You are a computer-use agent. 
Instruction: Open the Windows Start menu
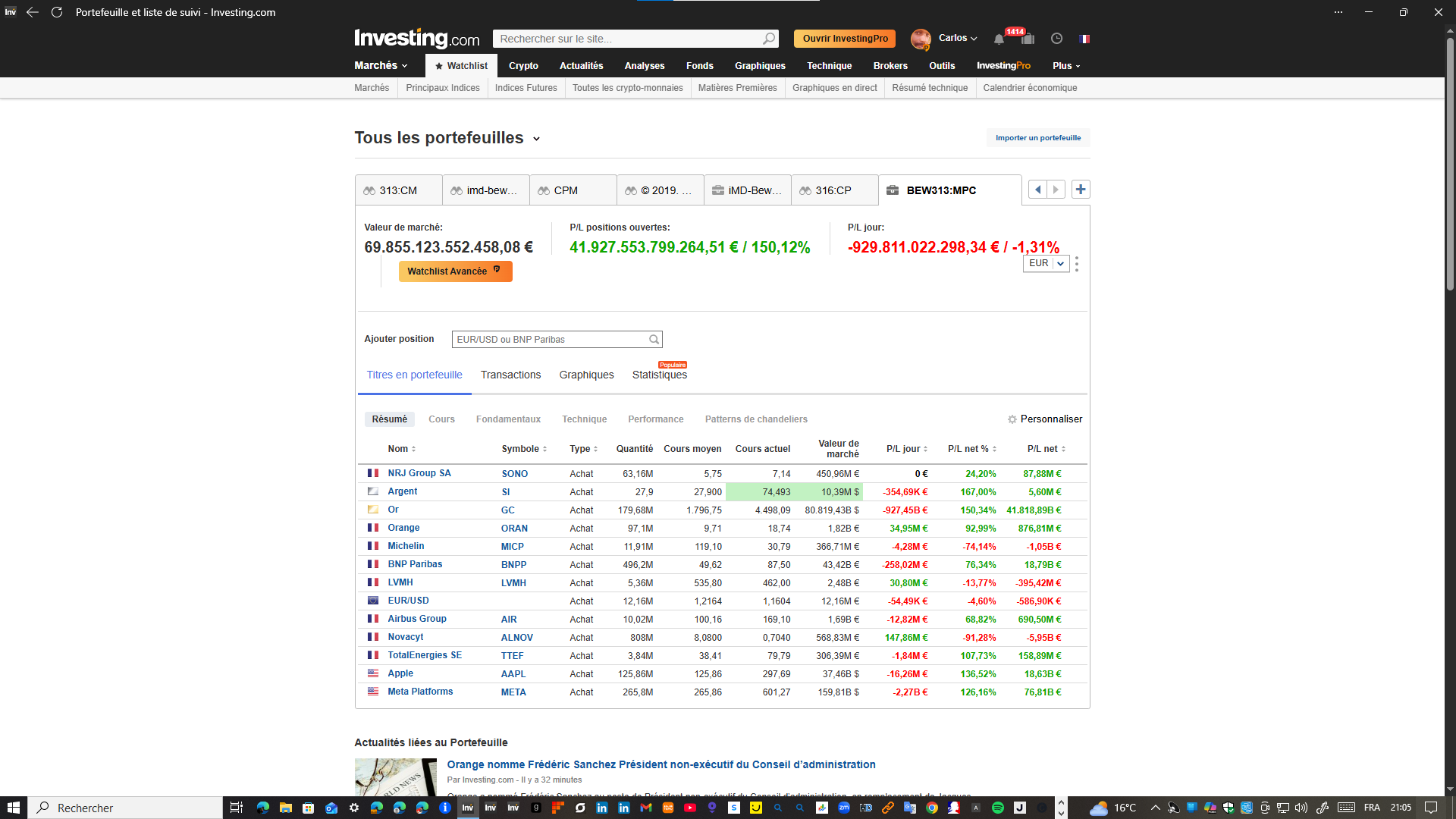14,808
